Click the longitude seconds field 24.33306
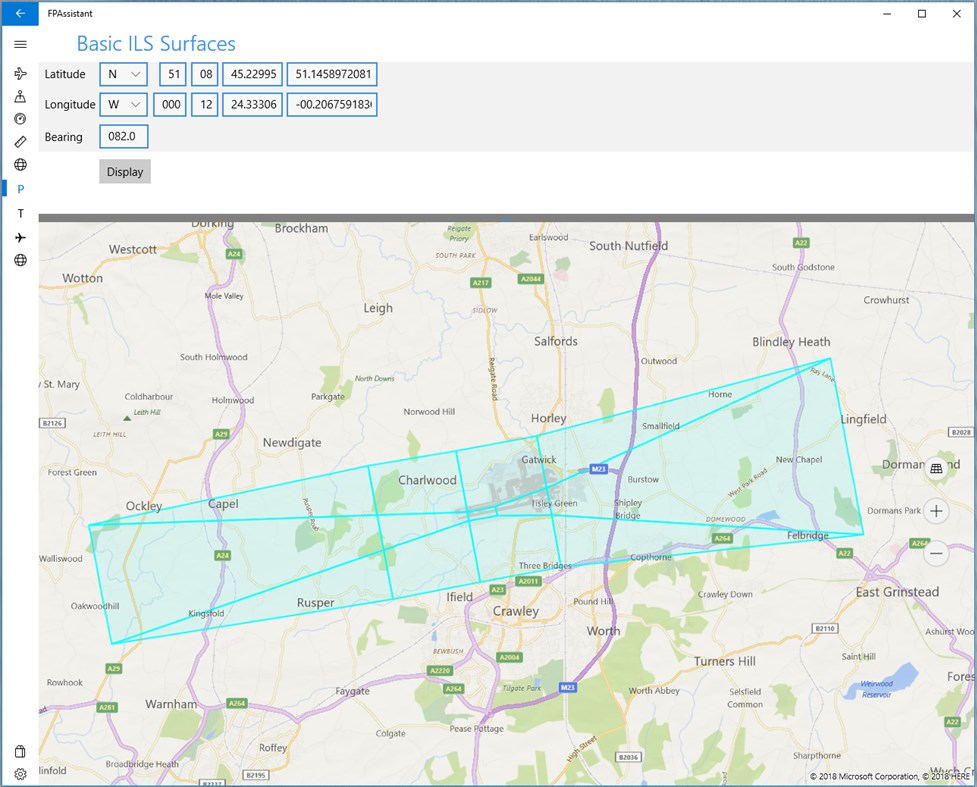 (253, 105)
